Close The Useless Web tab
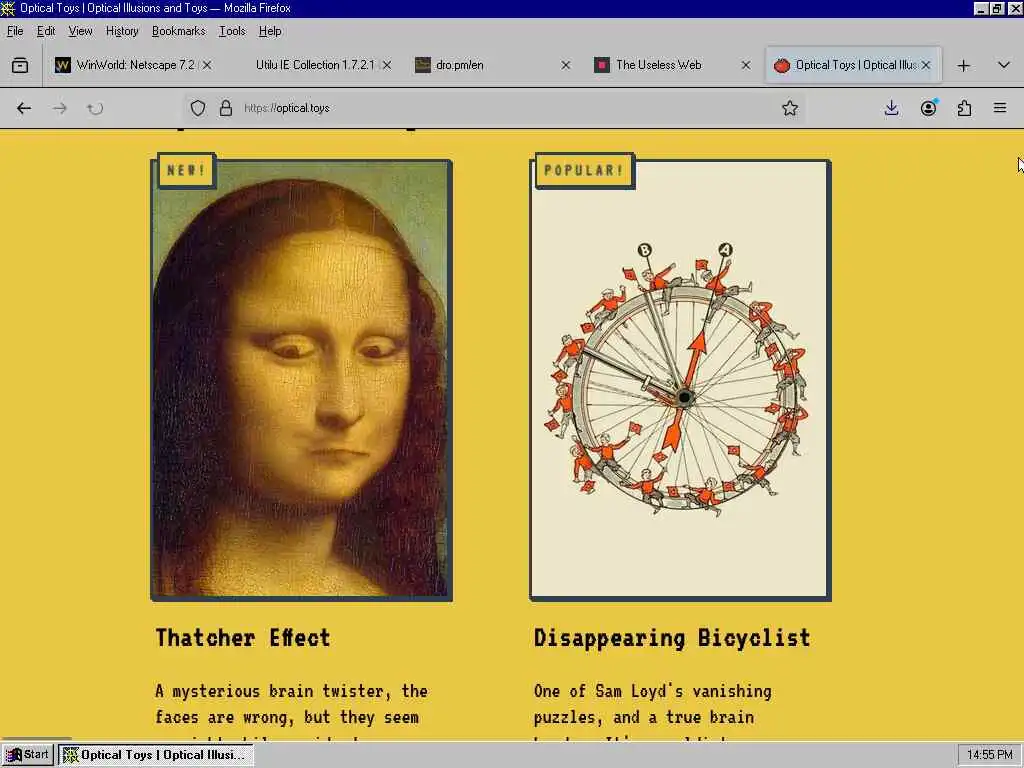 click(746, 65)
